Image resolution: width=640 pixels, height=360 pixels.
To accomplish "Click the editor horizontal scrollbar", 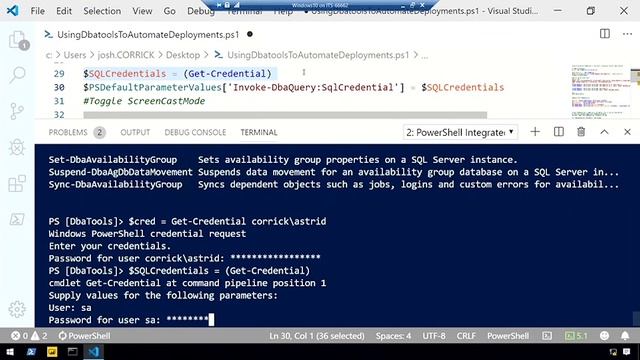I will [x=285, y=115].
